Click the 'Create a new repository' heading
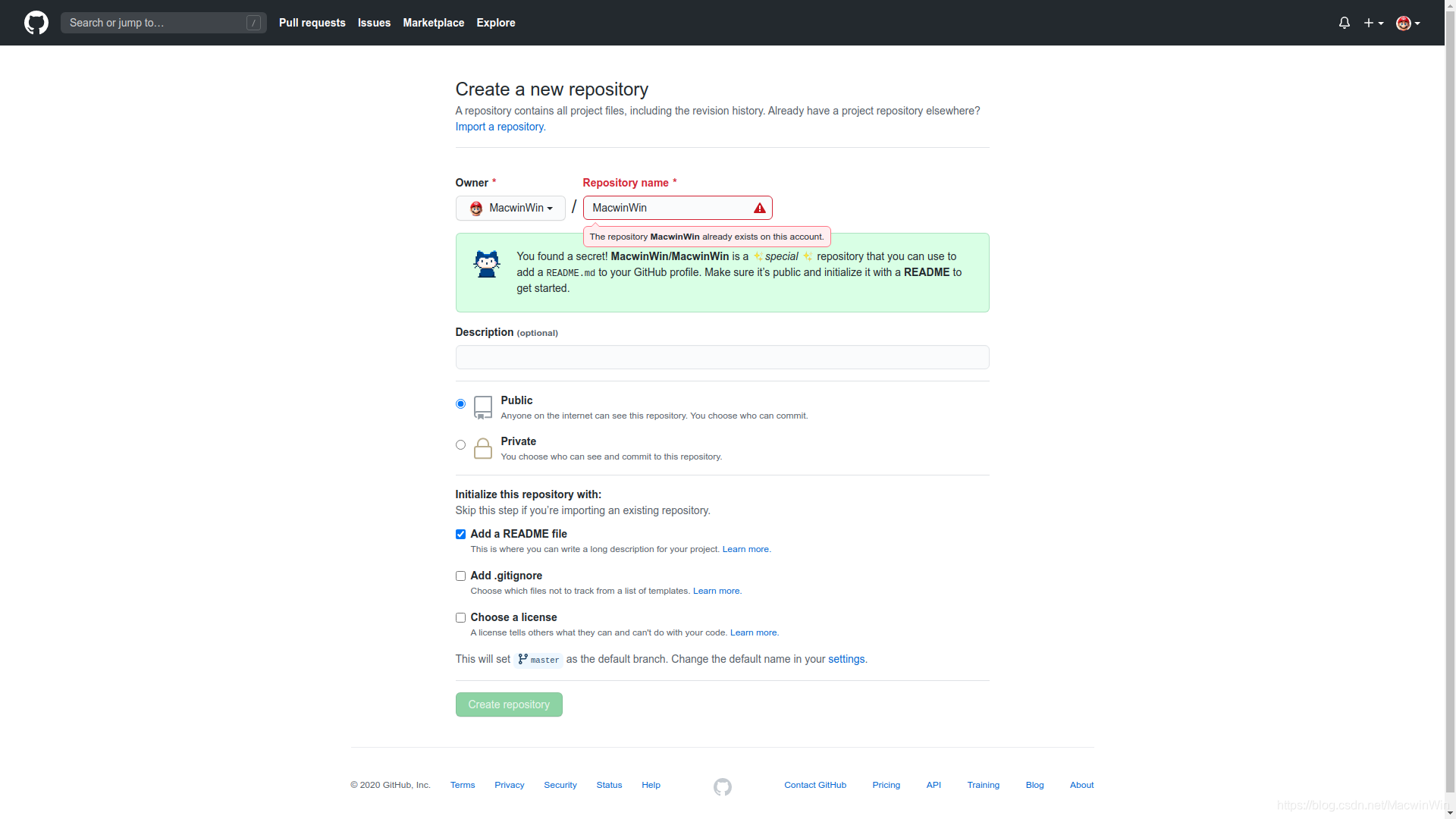This screenshot has height=819, width=1456. click(552, 89)
